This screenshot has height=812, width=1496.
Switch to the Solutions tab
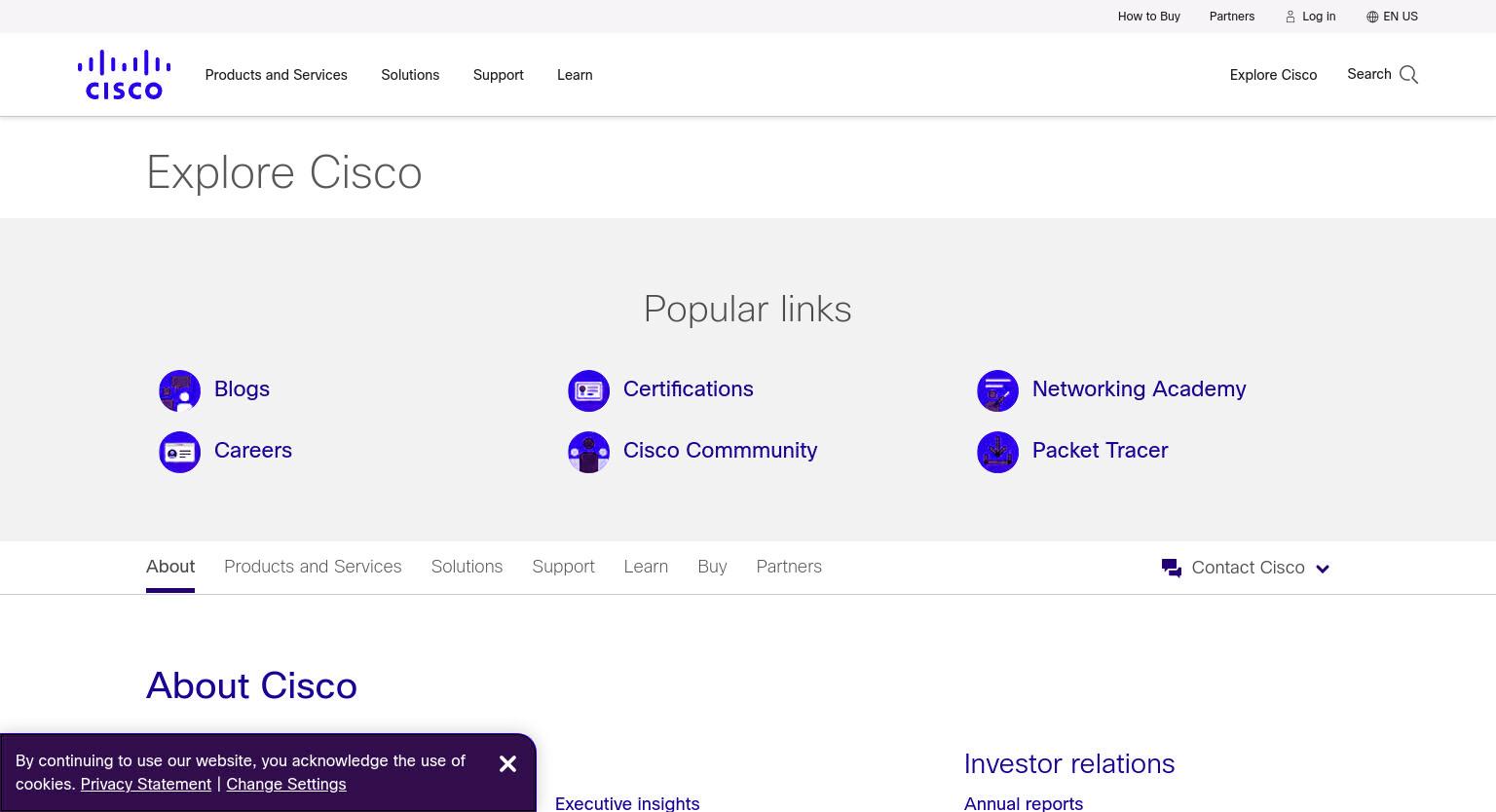[x=467, y=567]
